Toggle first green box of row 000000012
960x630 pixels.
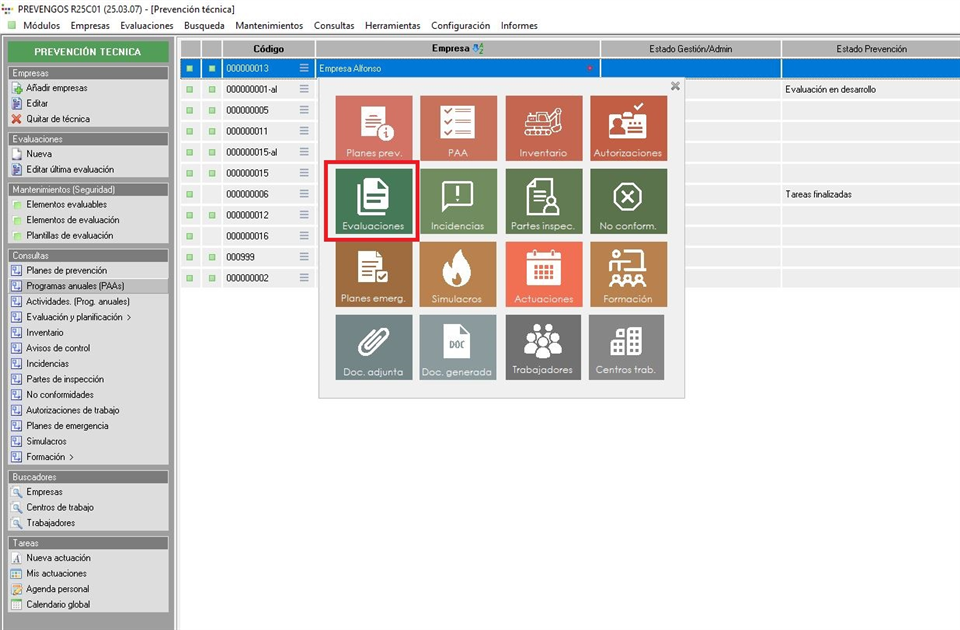[x=189, y=215]
